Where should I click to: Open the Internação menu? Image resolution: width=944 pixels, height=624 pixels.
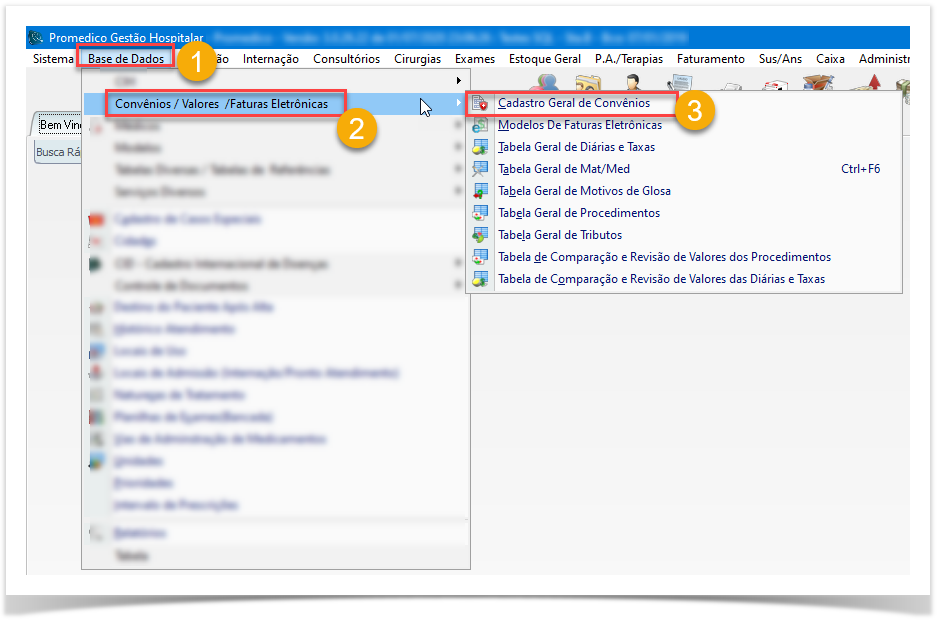(270, 59)
